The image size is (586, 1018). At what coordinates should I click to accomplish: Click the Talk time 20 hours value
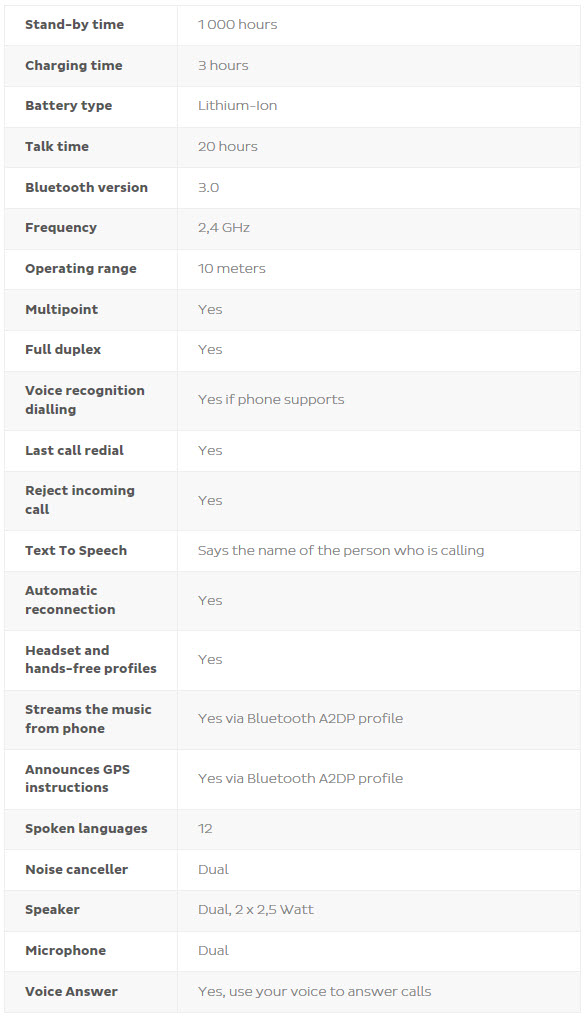point(228,147)
